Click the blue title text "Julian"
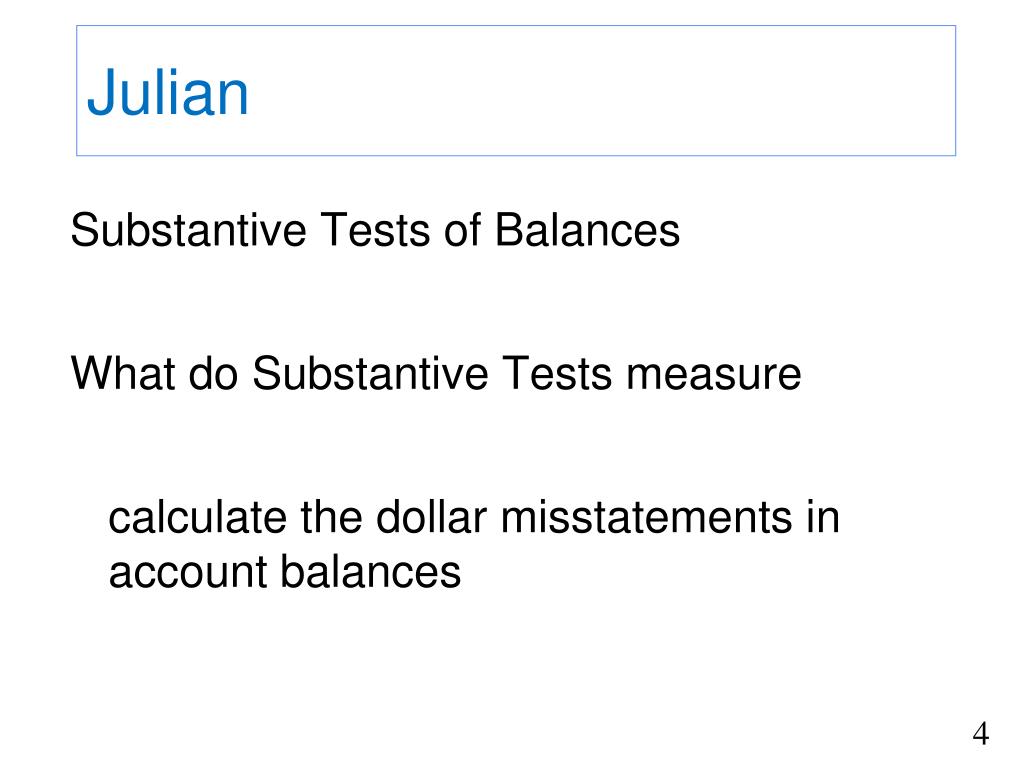The image size is (1024, 768). pyautogui.click(x=167, y=93)
